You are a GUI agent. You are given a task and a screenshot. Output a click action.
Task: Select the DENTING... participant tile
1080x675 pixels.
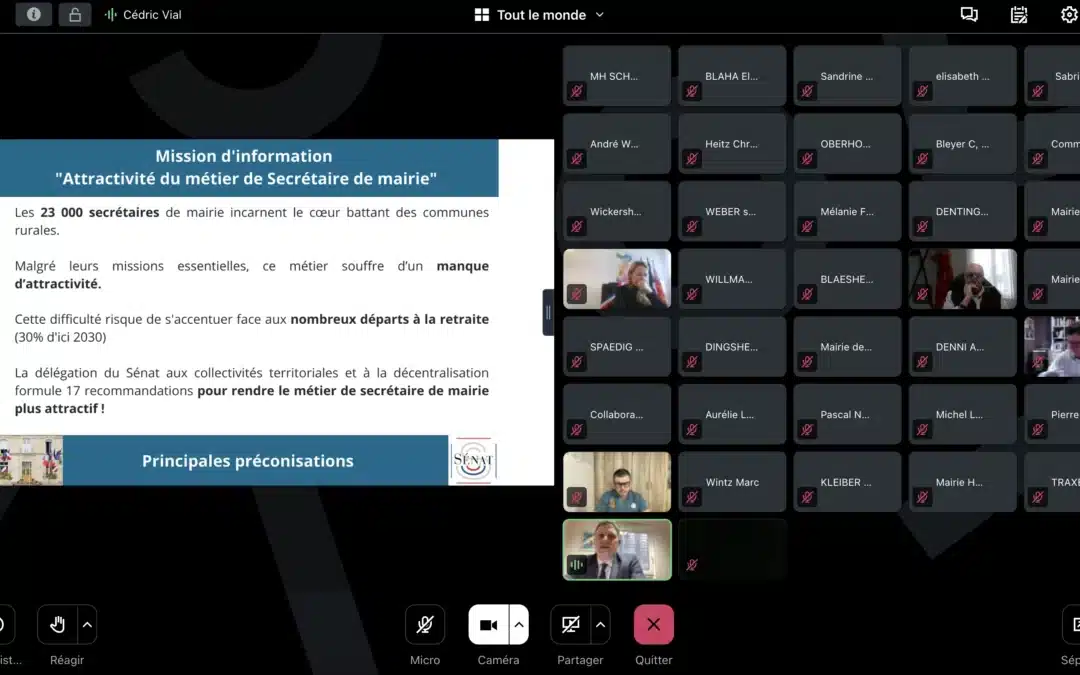(x=963, y=211)
